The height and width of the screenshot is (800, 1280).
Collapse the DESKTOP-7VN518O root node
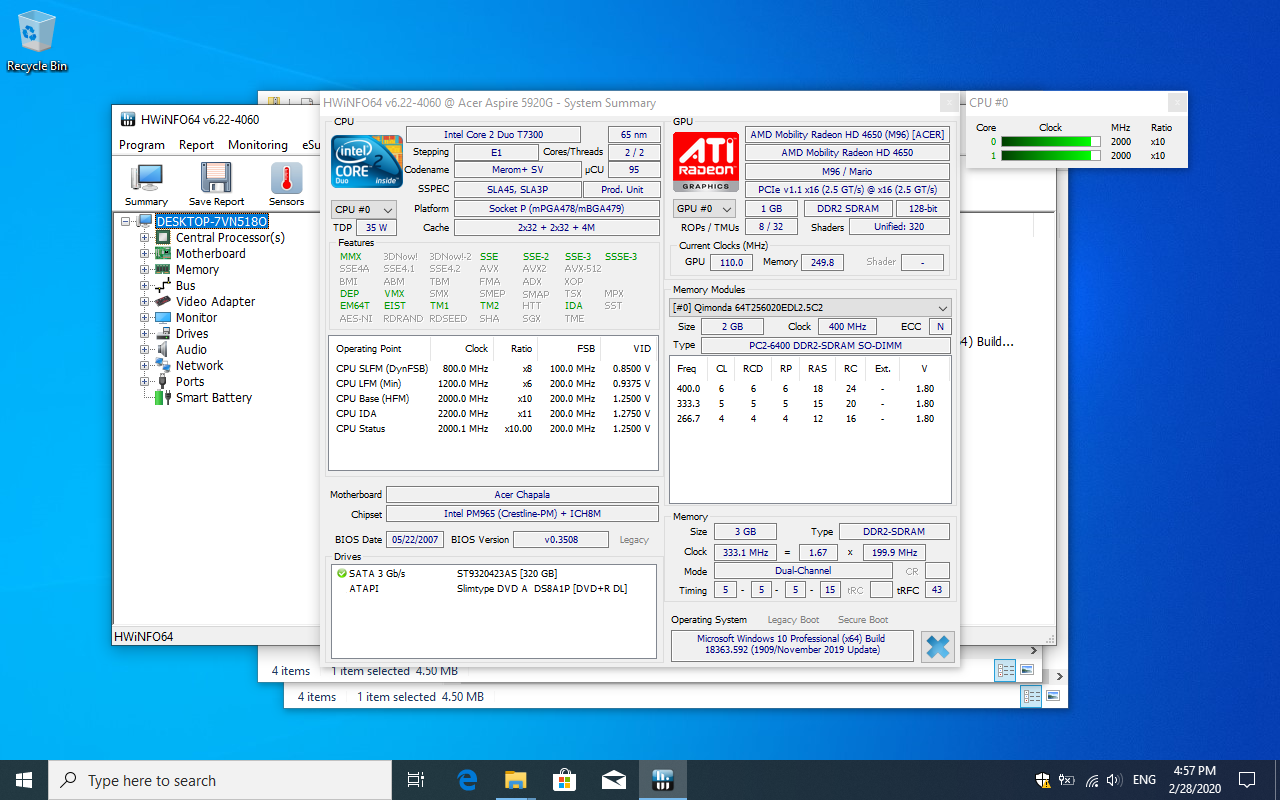tap(127, 221)
